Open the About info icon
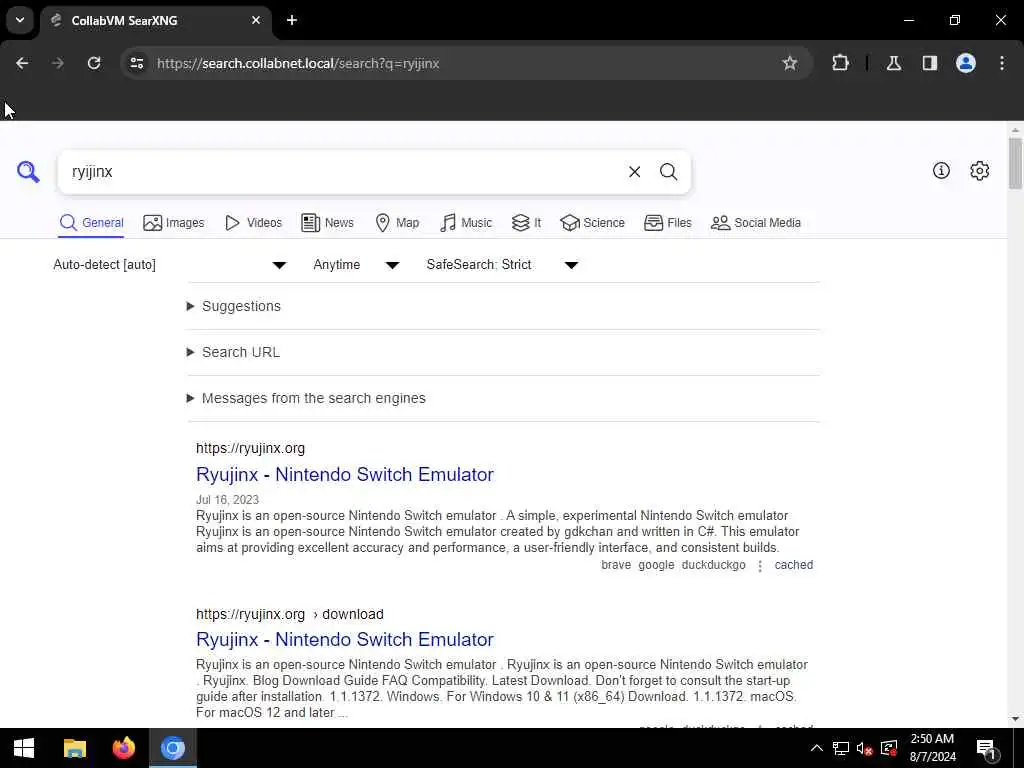Screen dimensions: 1024x768 941,170
